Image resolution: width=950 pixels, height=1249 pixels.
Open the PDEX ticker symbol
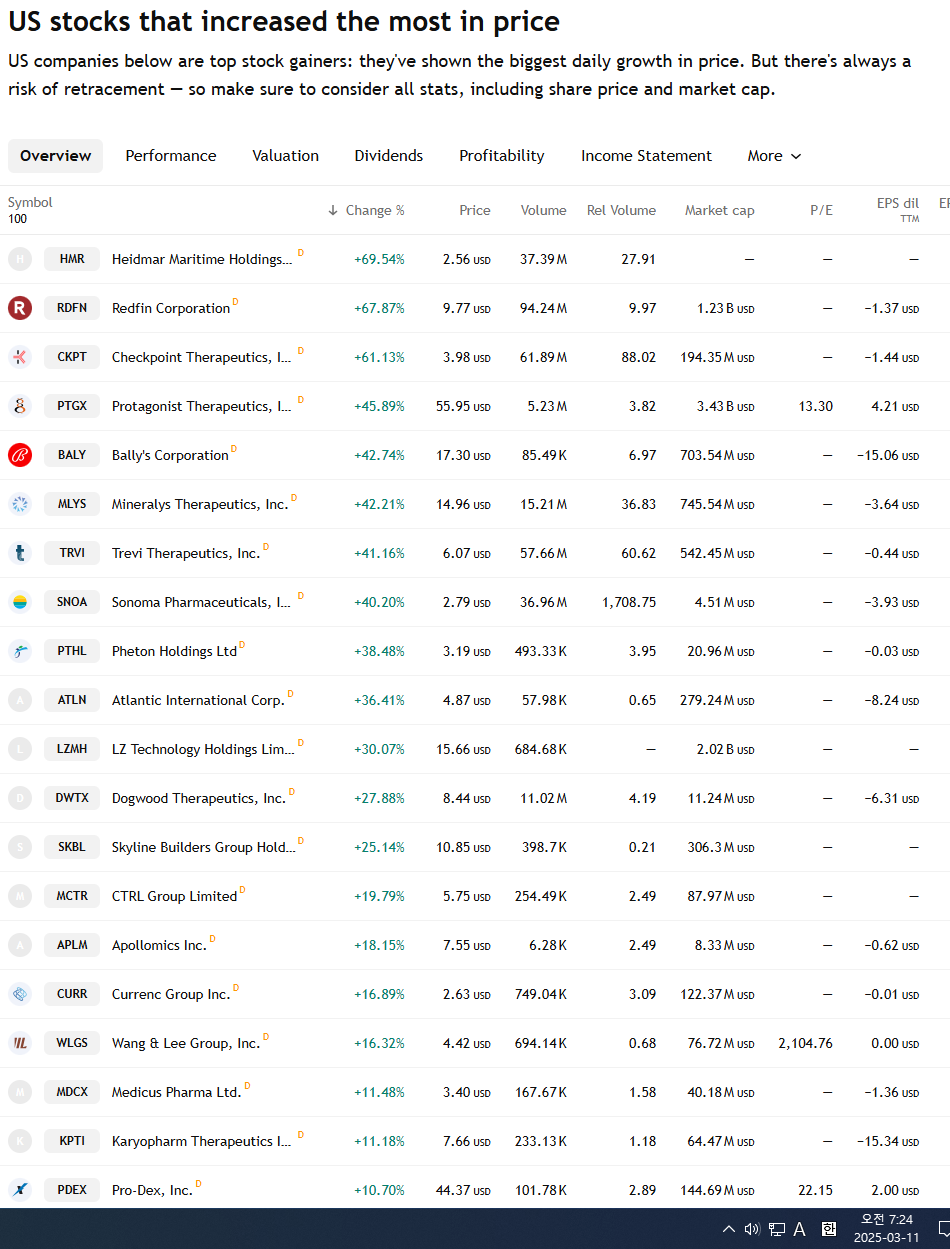[x=72, y=1190]
